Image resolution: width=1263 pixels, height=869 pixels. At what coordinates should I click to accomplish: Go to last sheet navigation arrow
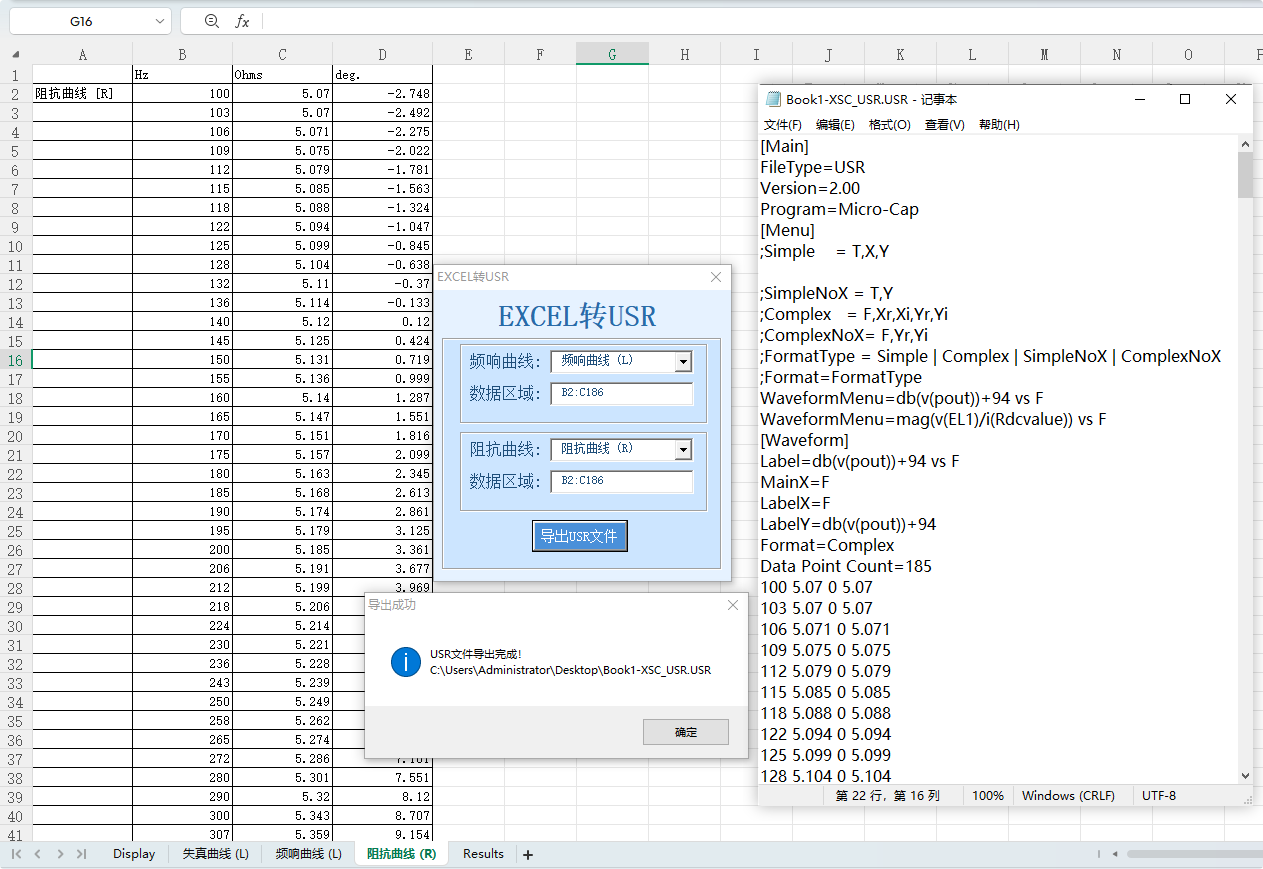pos(81,854)
